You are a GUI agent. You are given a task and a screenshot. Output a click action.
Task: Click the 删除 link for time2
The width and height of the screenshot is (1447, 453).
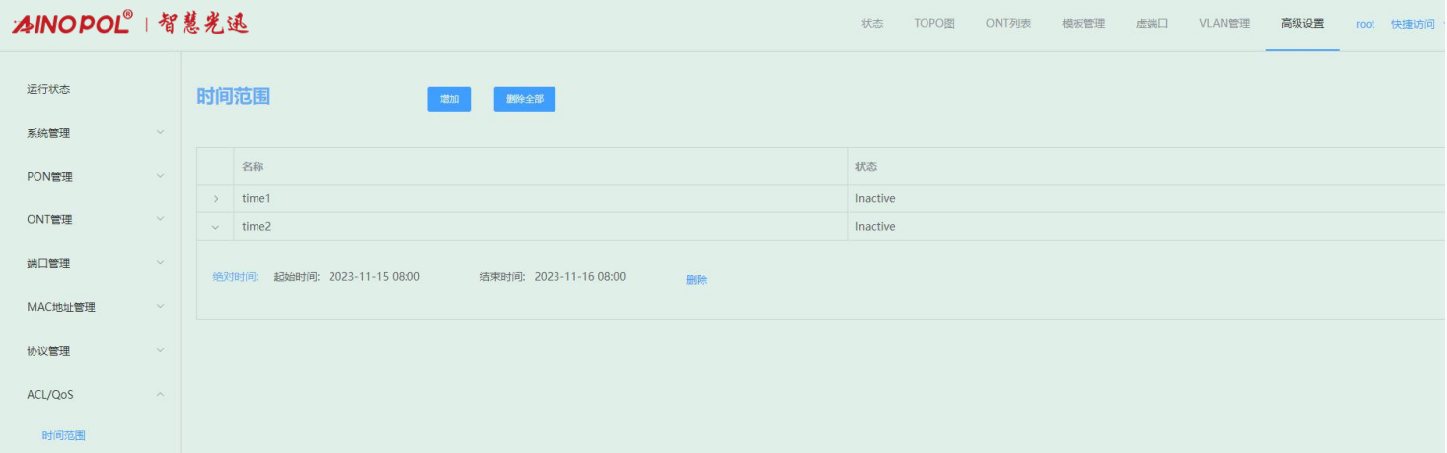(696, 280)
